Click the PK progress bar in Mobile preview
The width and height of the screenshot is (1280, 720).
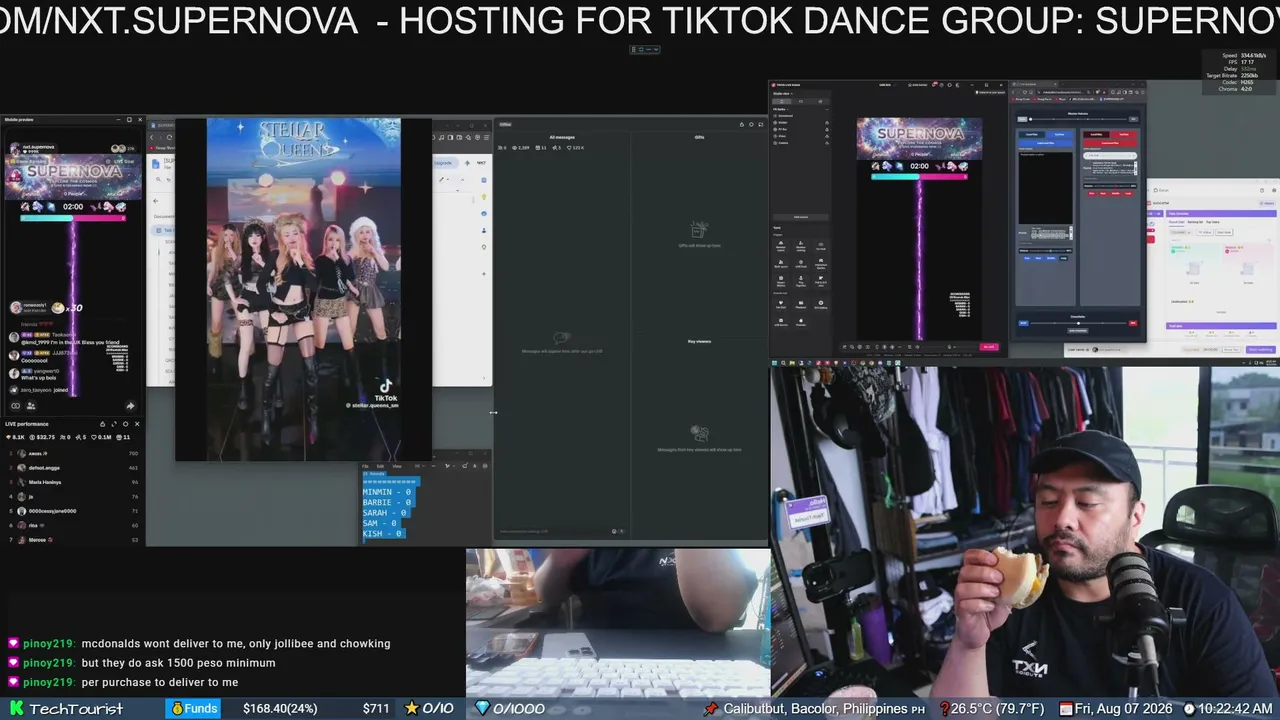point(73,217)
